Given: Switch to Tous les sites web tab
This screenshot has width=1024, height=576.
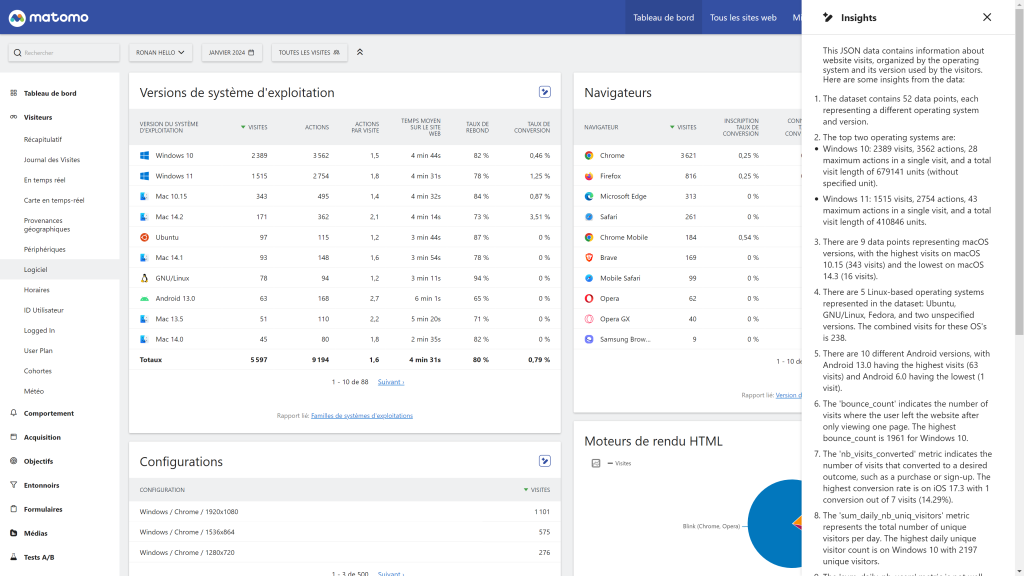Looking at the screenshot, I should click(x=743, y=17).
